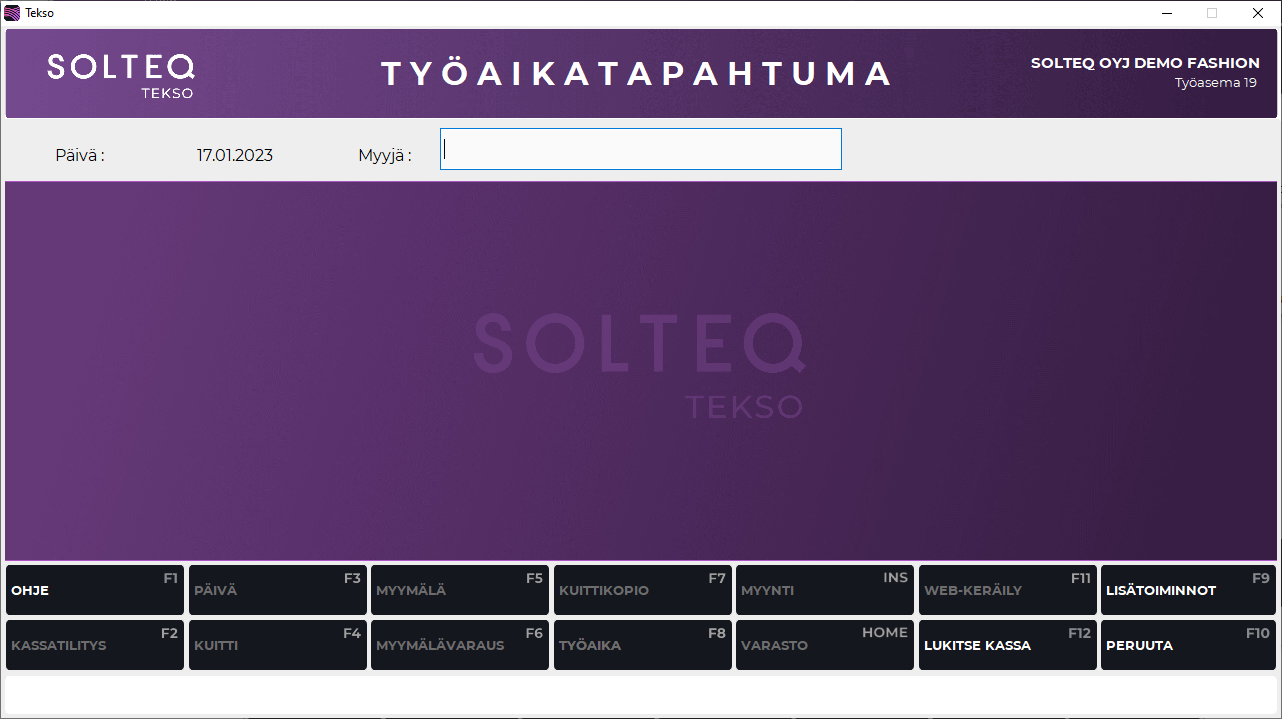This screenshot has height=719, width=1282.
Task: Click the Solteq Tekso header logo
Action: [x=120, y=73]
